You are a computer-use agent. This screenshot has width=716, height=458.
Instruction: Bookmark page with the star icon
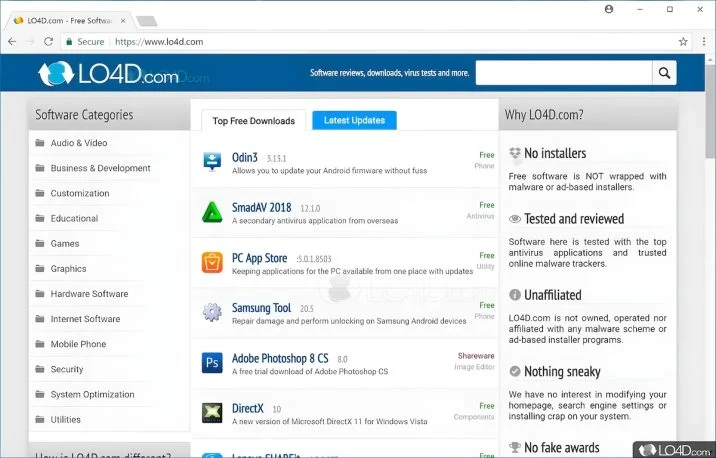683,42
